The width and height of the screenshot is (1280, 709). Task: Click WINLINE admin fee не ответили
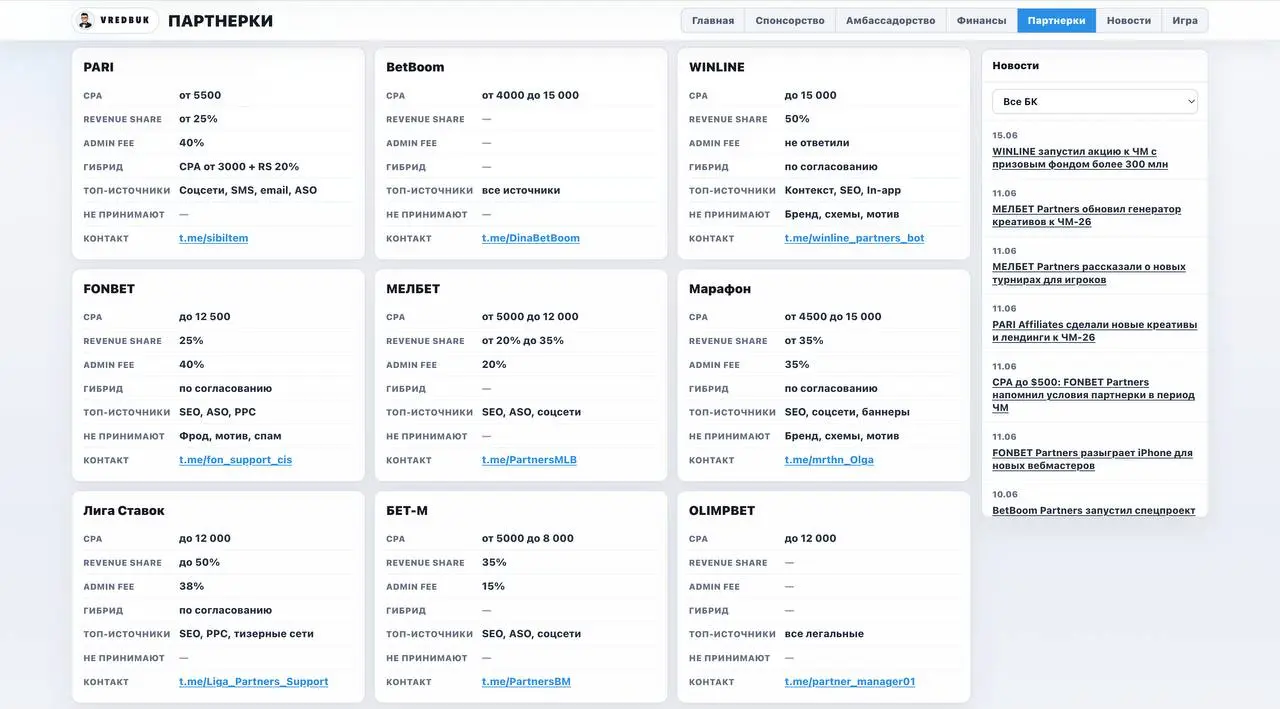pyautogui.click(x=817, y=143)
